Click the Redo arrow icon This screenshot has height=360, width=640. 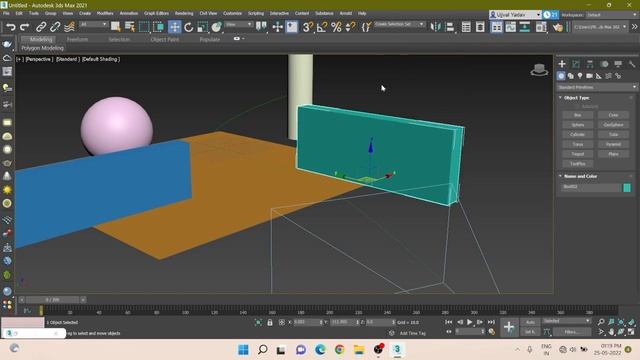point(24,27)
